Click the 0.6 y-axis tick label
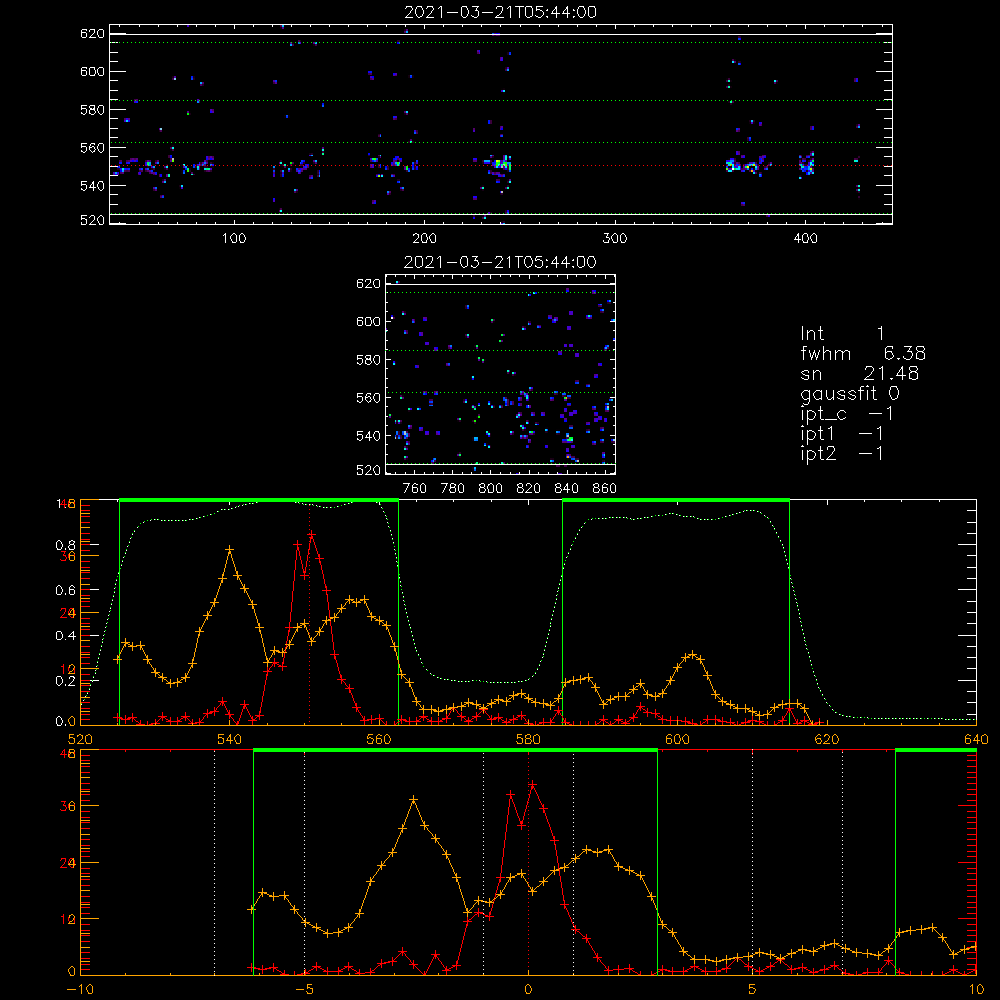Viewport: 1000px width, 1000px height. coord(65,590)
